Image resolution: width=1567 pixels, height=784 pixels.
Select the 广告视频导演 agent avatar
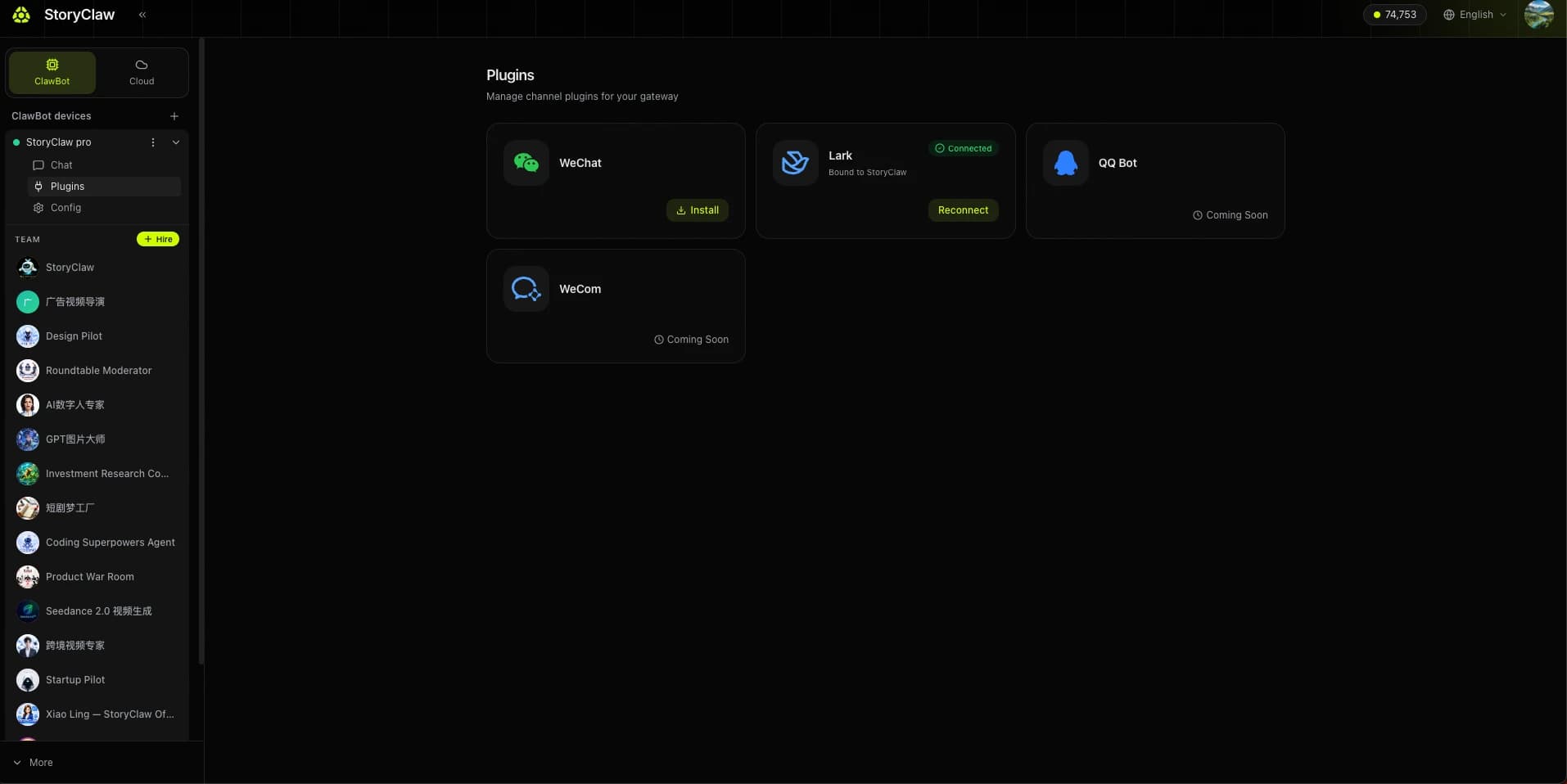[28, 302]
